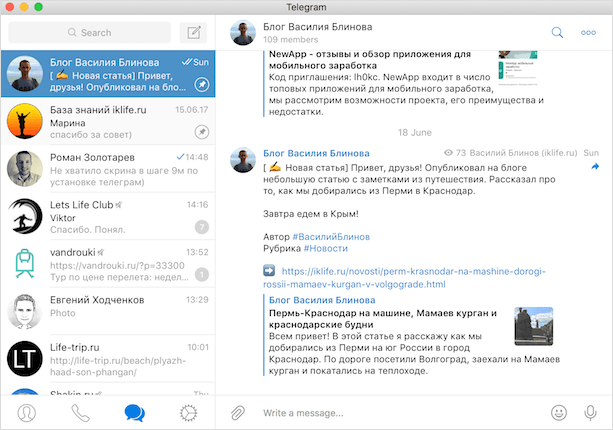Click Пермь-Краснодар на машине preview headline

click(x=383, y=319)
